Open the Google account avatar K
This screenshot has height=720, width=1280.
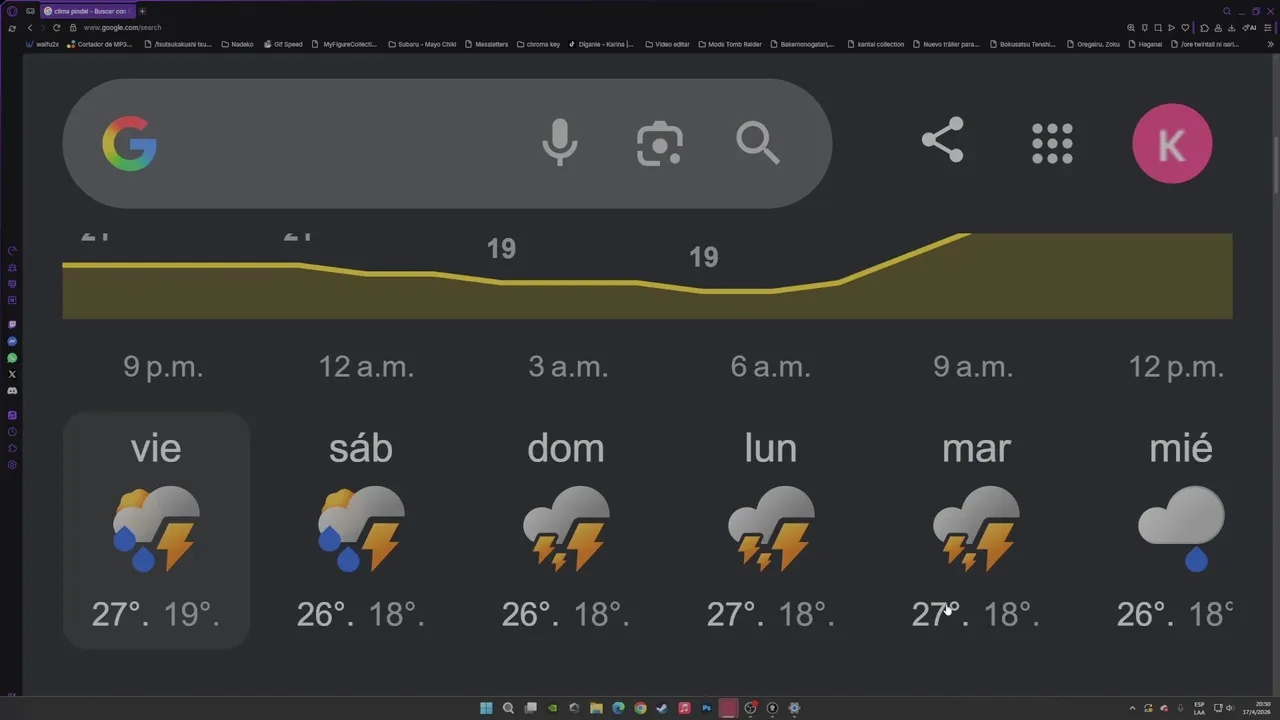1172,144
